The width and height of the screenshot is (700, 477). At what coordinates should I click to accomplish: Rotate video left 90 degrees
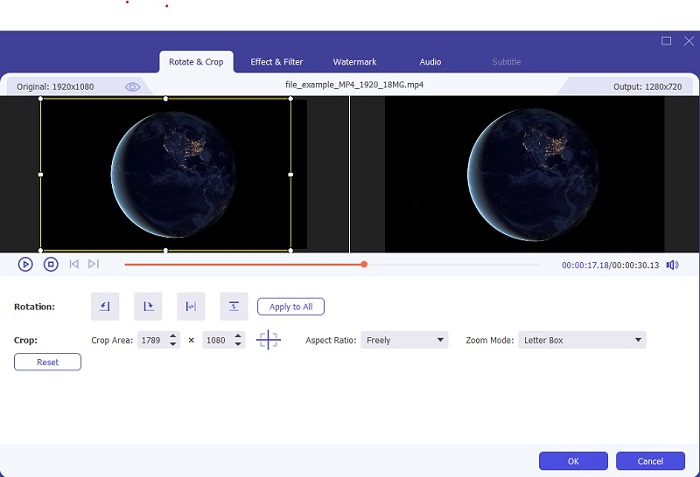(x=105, y=307)
